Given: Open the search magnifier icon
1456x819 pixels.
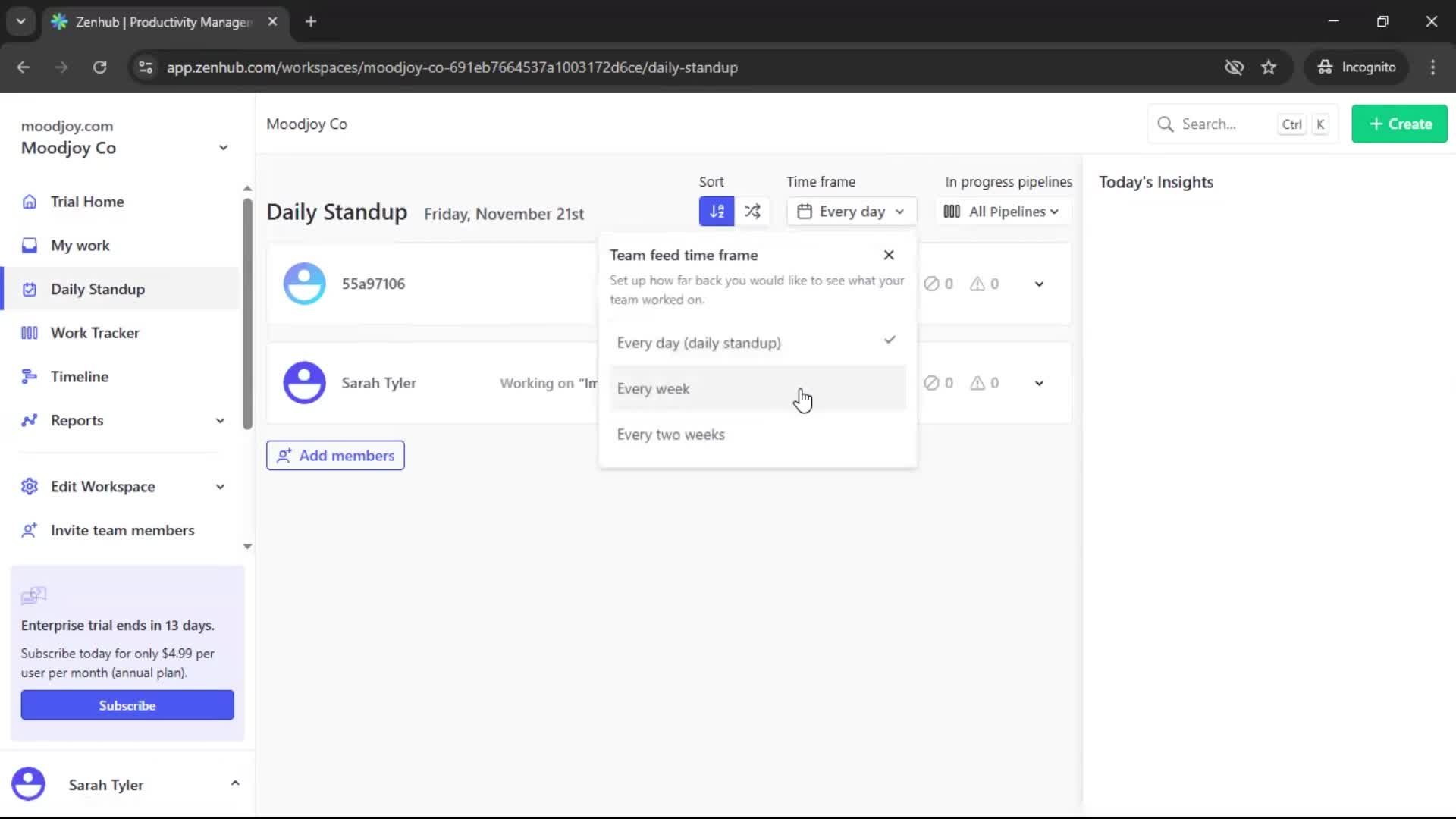Looking at the screenshot, I should tap(1166, 123).
